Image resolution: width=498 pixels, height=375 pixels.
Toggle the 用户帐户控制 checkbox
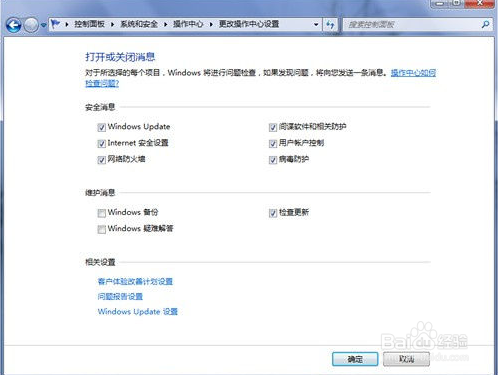pos(273,144)
